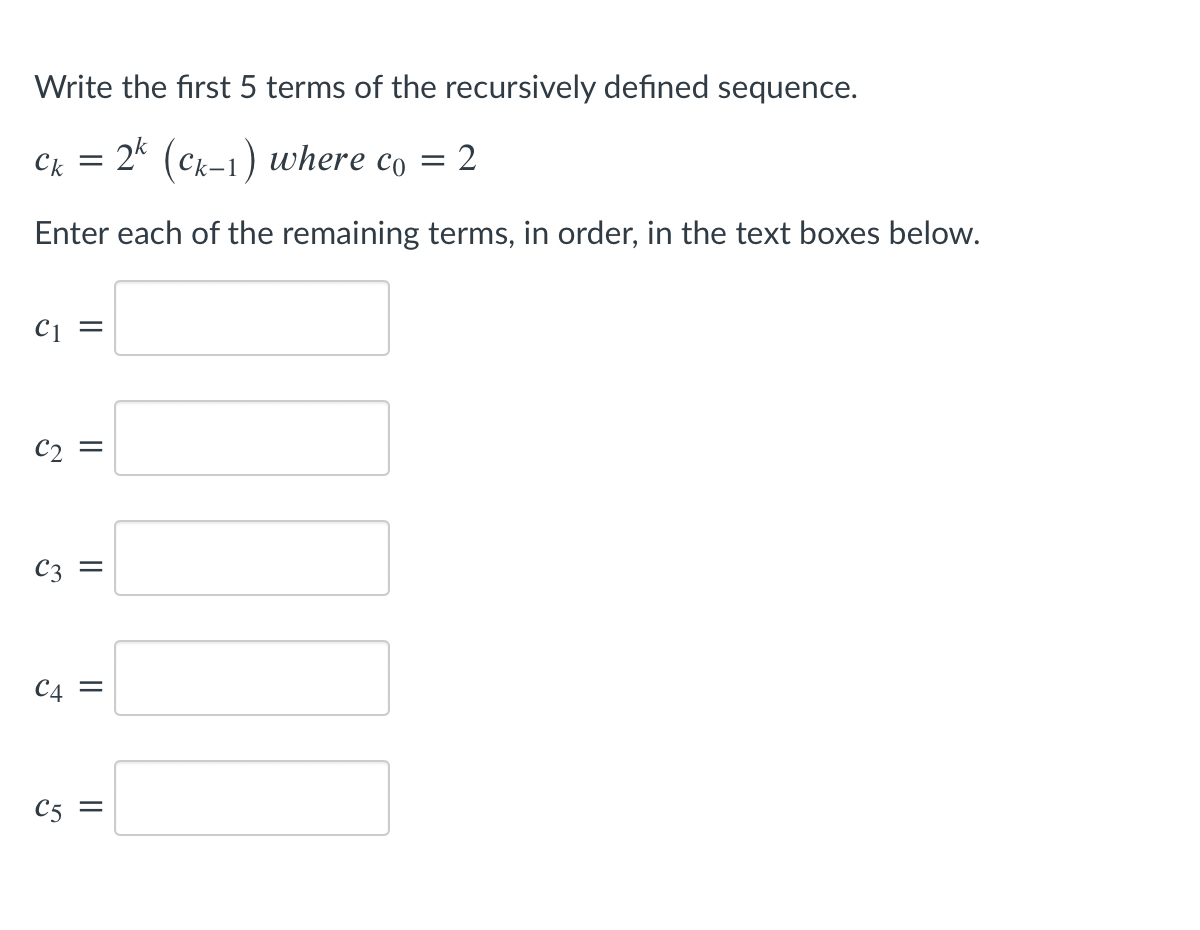Image resolution: width=1200 pixels, height=930 pixels.
Task: Click the c5 answer text field
Action: coord(252,798)
